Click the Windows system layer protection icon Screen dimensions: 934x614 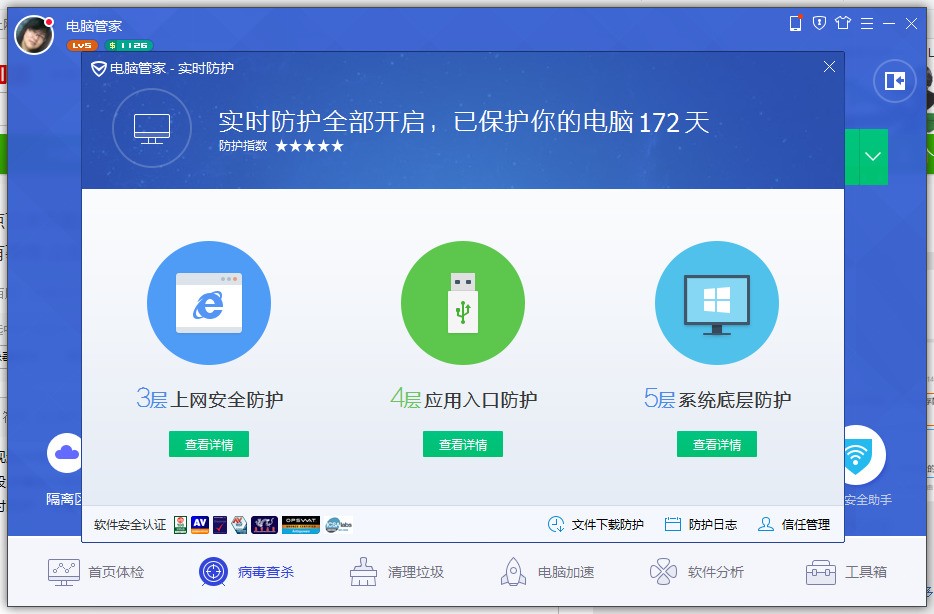pyautogui.click(x=717, y=303)
